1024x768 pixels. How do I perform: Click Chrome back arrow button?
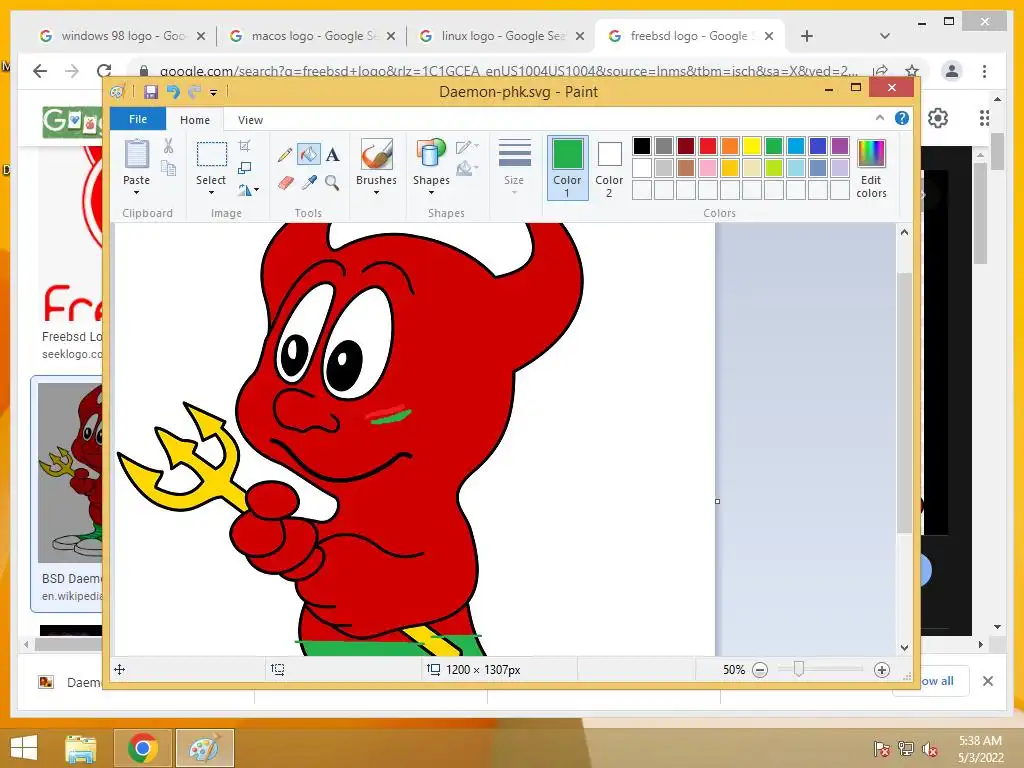click(40, 71)
